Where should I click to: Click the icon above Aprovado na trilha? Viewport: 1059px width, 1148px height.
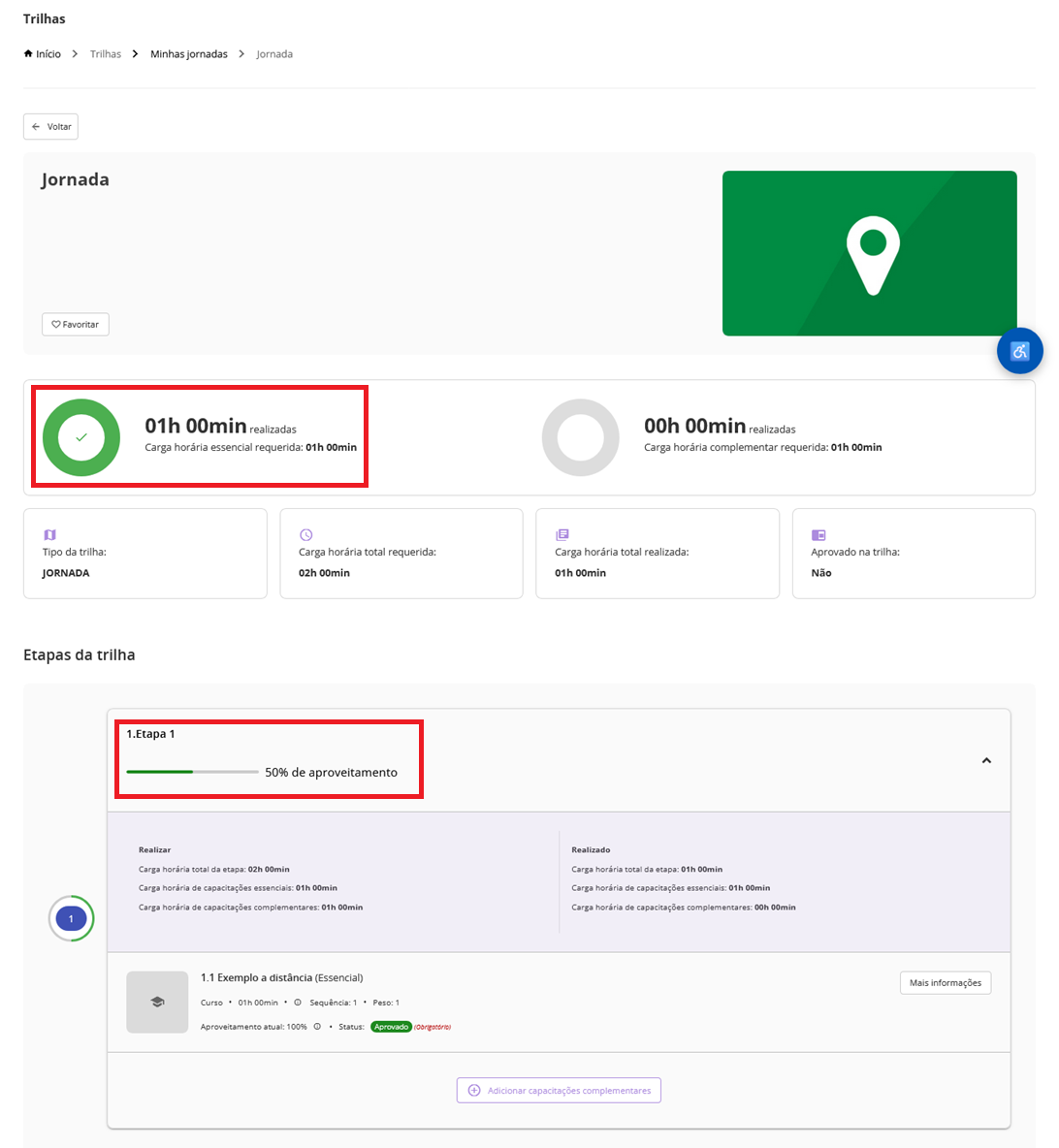[818, 534]
